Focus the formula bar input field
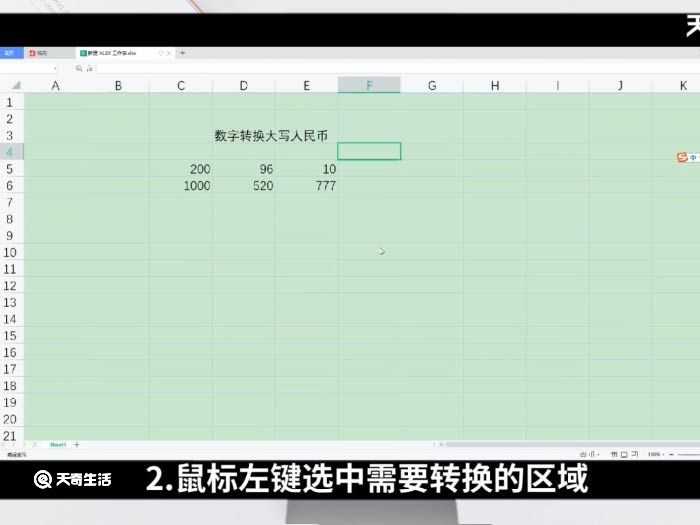The height and width of the screenshot is (525, 700). [x=397, y=68]
